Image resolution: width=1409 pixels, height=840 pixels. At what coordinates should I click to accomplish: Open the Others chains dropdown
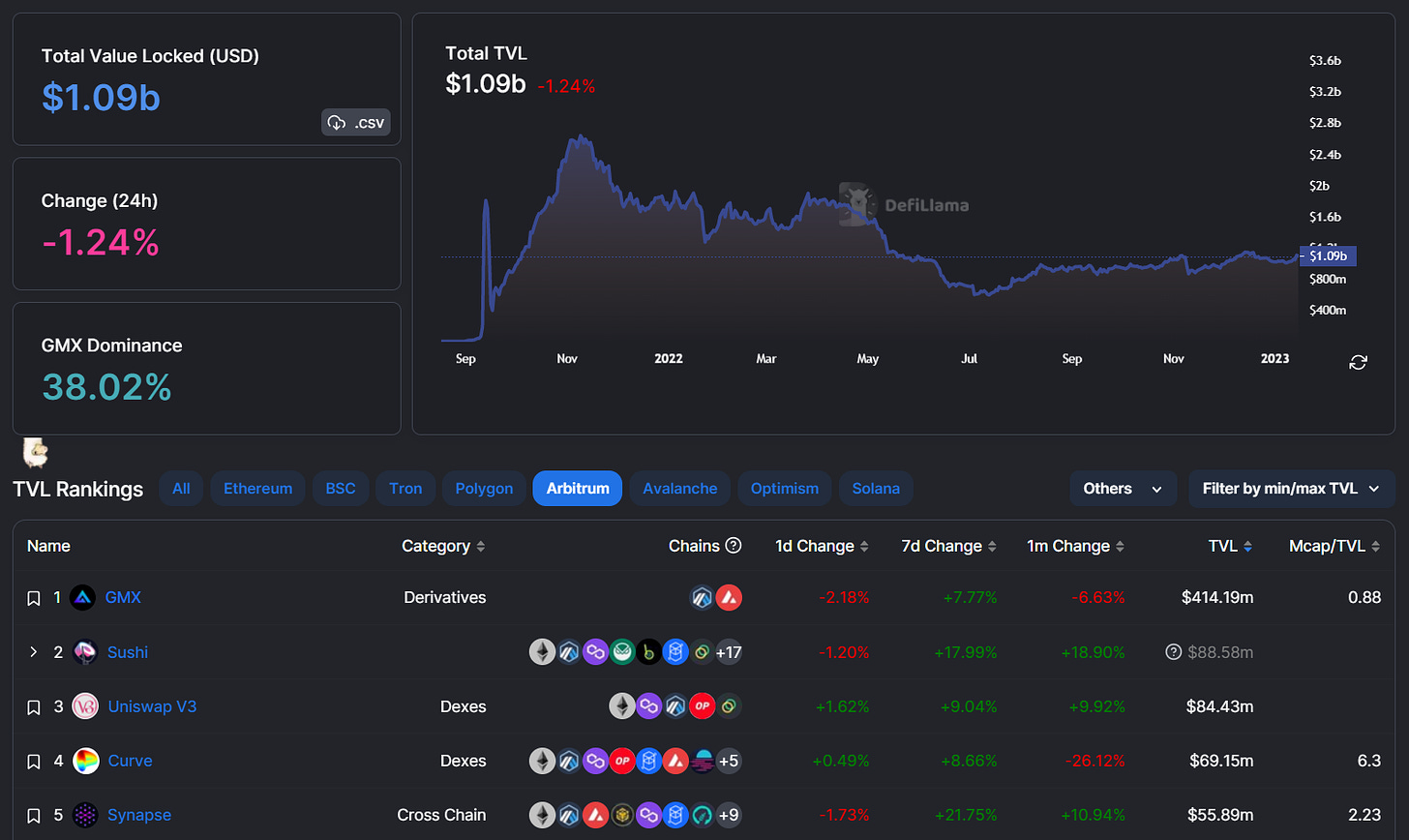pos(1123,489)
